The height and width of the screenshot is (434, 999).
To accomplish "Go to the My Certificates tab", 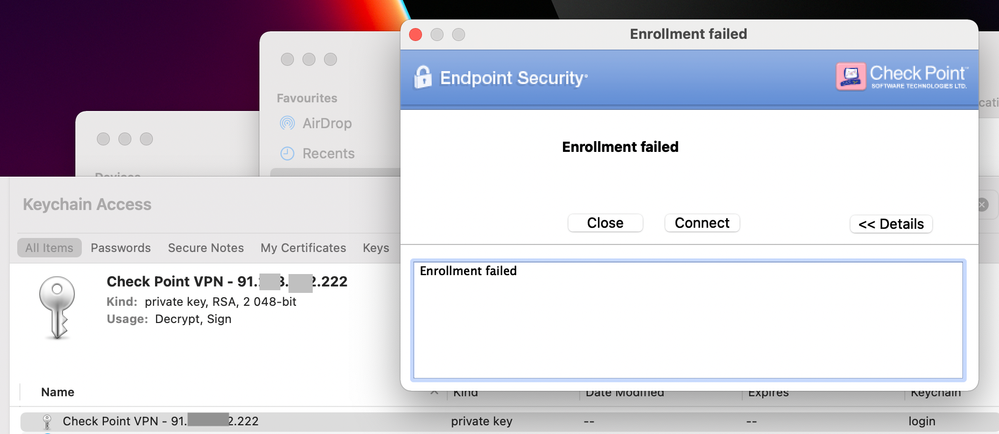I will tap(303, 248).
